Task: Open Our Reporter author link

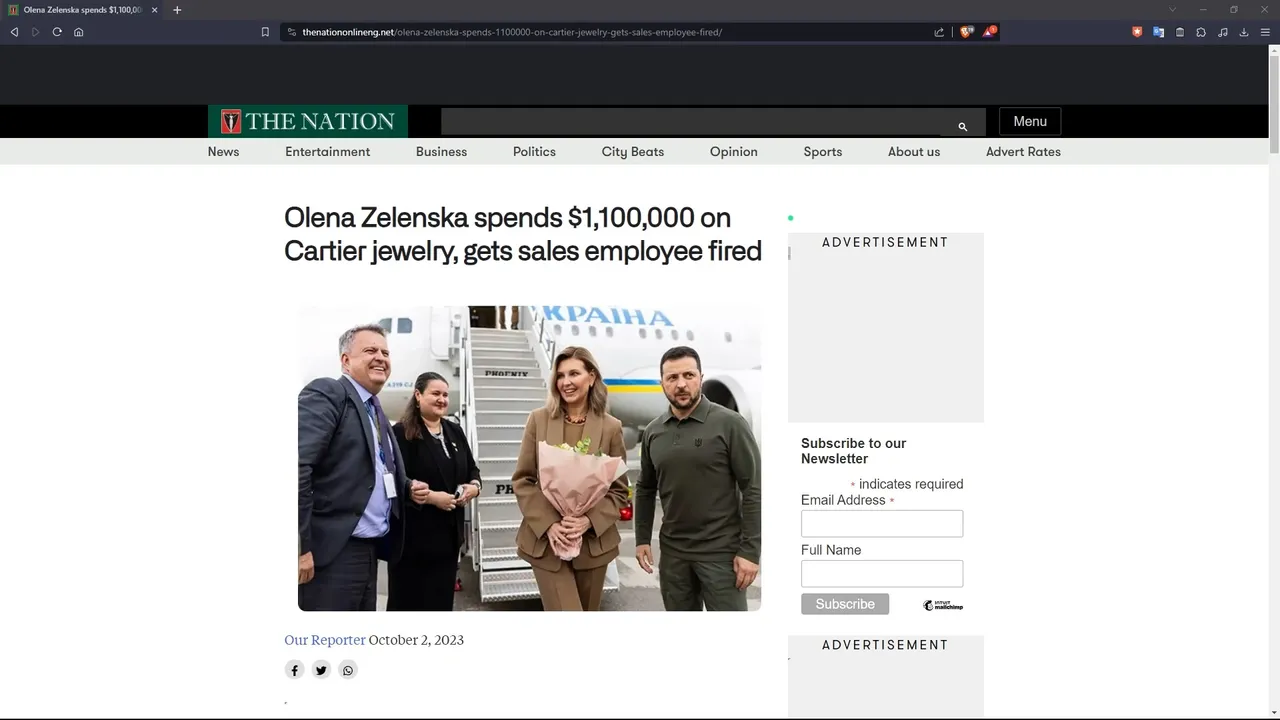Action: [325, 640]
